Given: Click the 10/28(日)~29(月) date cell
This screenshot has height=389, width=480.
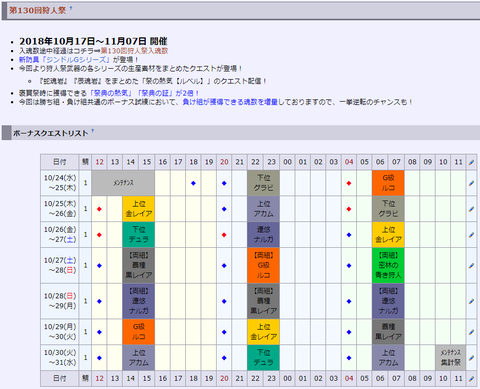Looking at the screenshot, I should [60, 301].
